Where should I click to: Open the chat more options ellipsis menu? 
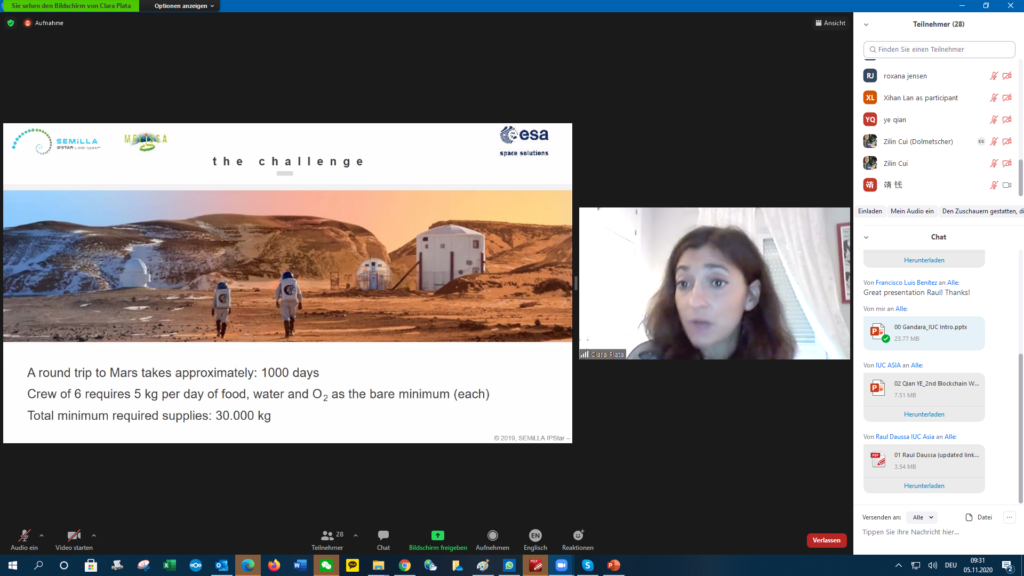pyautogui.click(x=1009, y=517)
